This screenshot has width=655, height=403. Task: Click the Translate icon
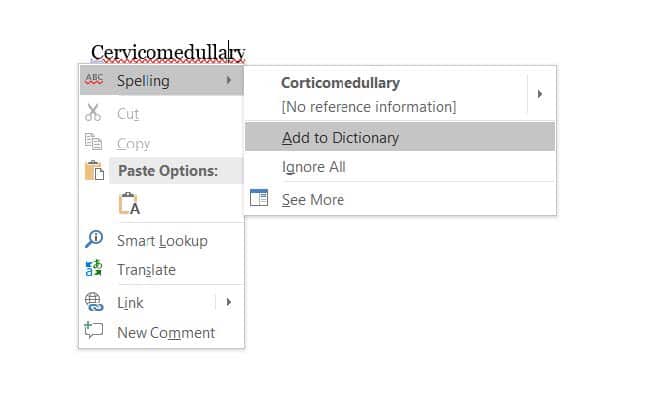click(x=94, y=268)
